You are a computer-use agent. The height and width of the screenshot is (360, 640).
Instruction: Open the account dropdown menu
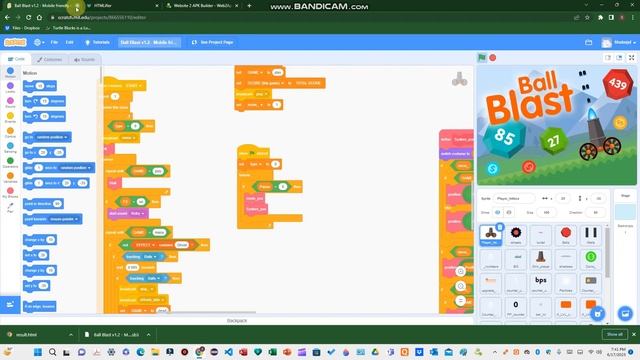click(x=618, y=42)
